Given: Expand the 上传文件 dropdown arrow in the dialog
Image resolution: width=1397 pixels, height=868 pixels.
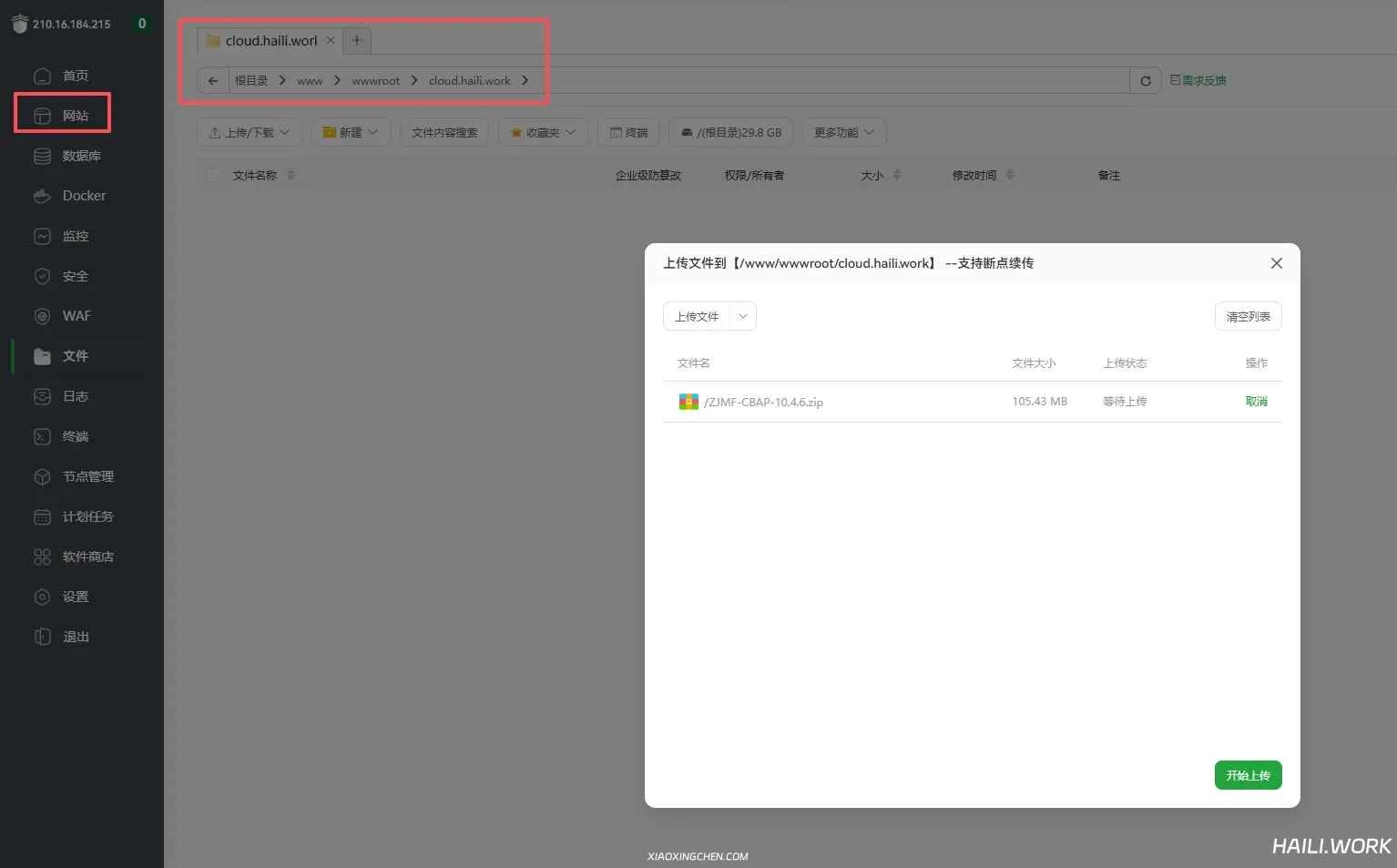Looking at the screenshot, I should (743, 316).
